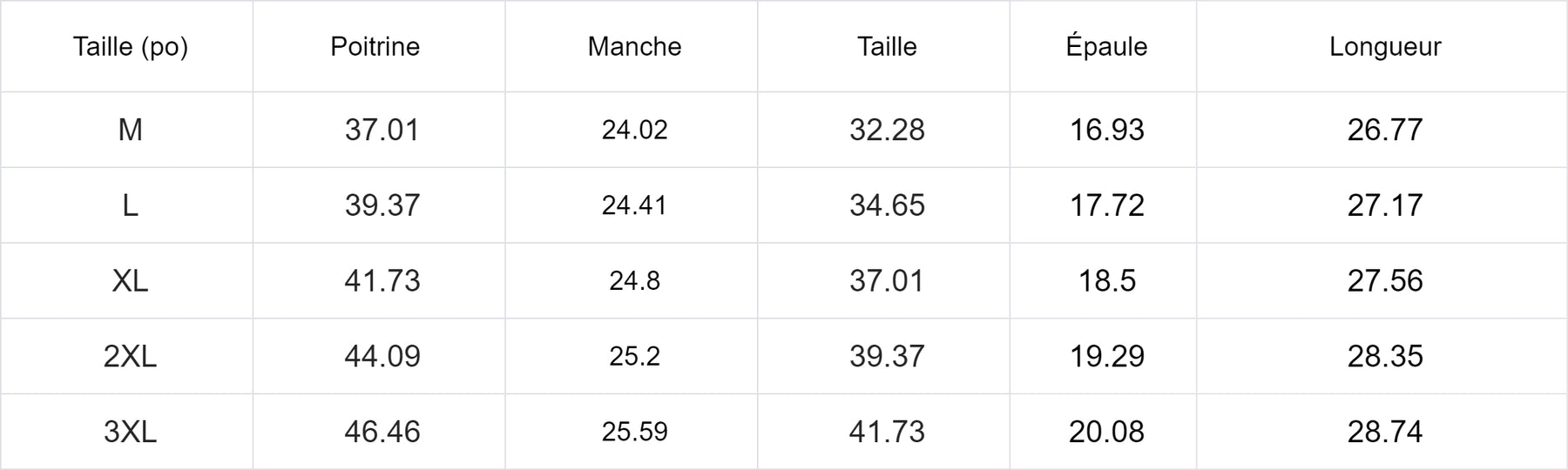Select the 24.02 sleeve value cell

coord(634,130)
